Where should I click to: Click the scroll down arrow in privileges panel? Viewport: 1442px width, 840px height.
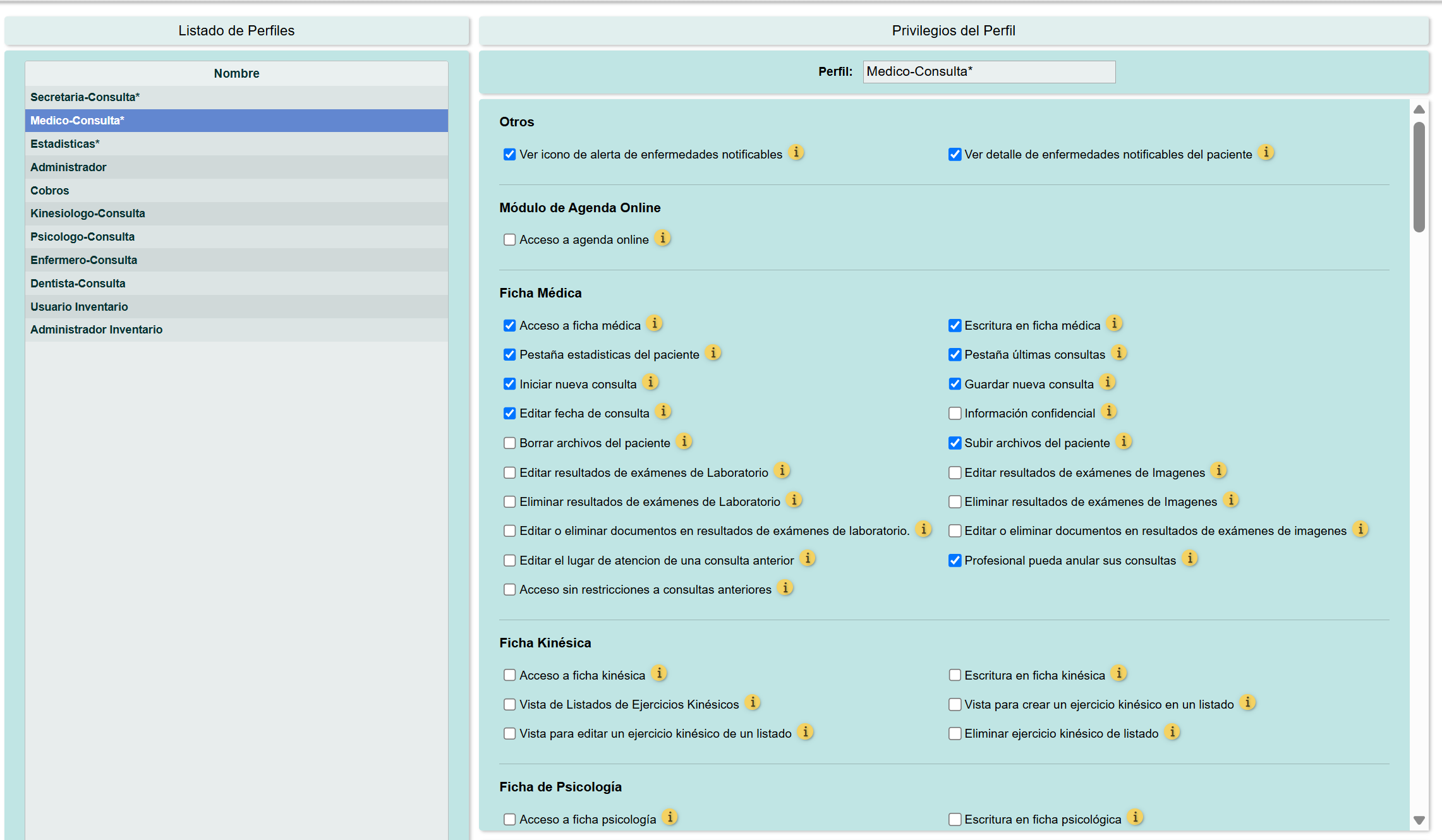click(x=1419, y=820)
